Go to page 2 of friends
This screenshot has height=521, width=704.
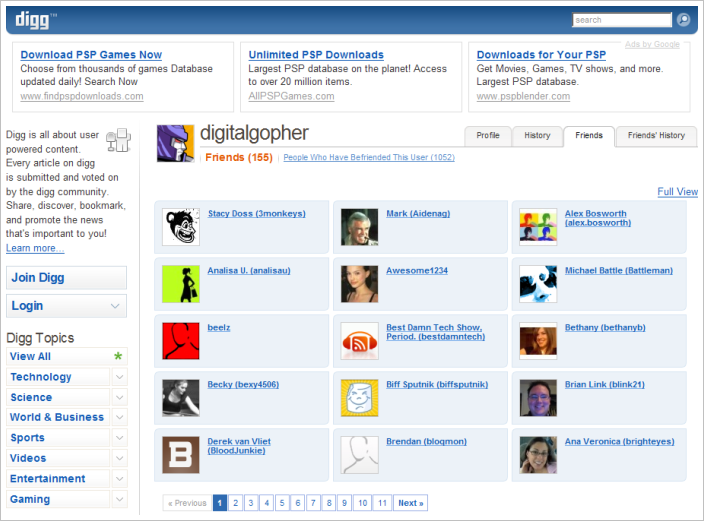point(235,503)
